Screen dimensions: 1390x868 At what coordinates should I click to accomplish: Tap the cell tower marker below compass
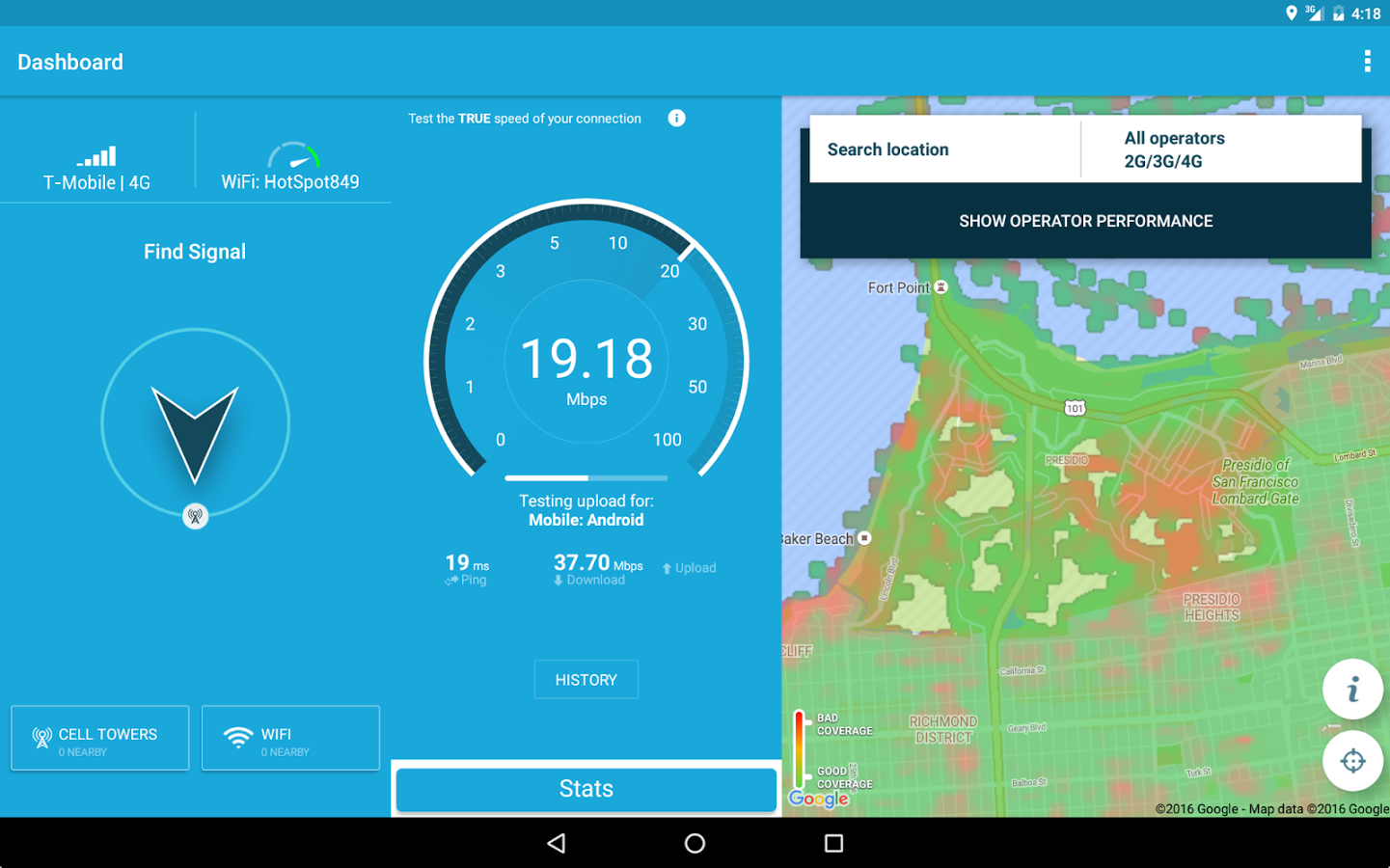[195, 516]
